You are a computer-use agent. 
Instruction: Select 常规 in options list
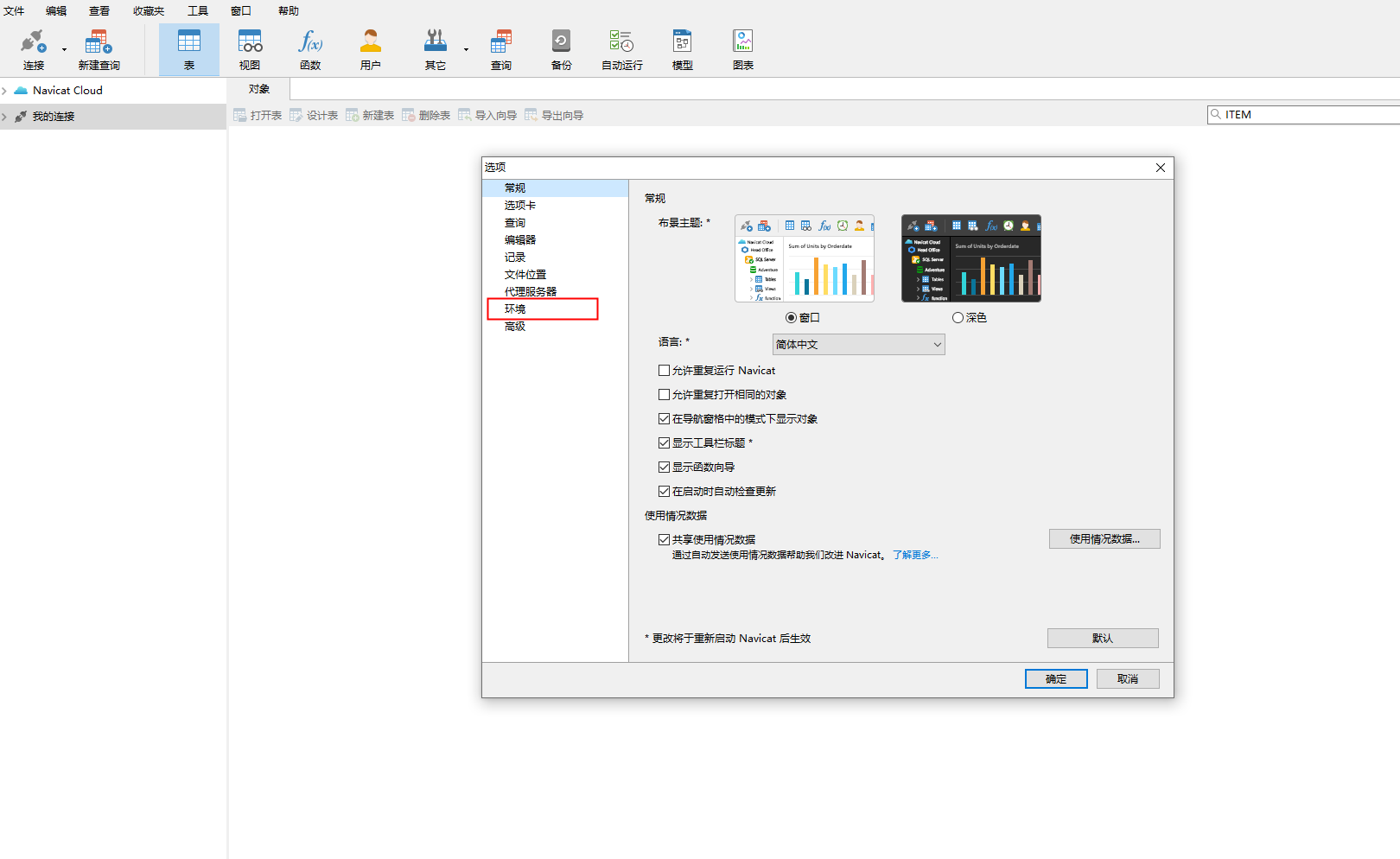click(556, 188)
